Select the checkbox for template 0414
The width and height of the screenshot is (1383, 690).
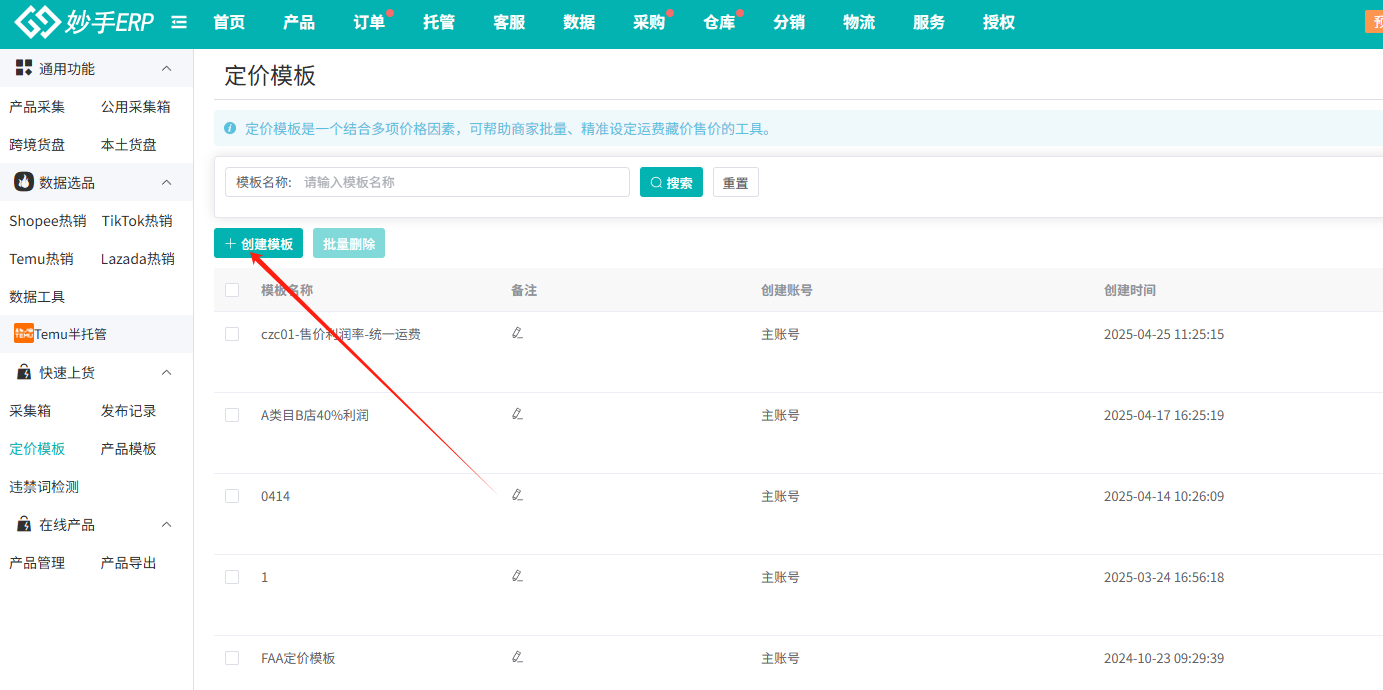point(232,496)
